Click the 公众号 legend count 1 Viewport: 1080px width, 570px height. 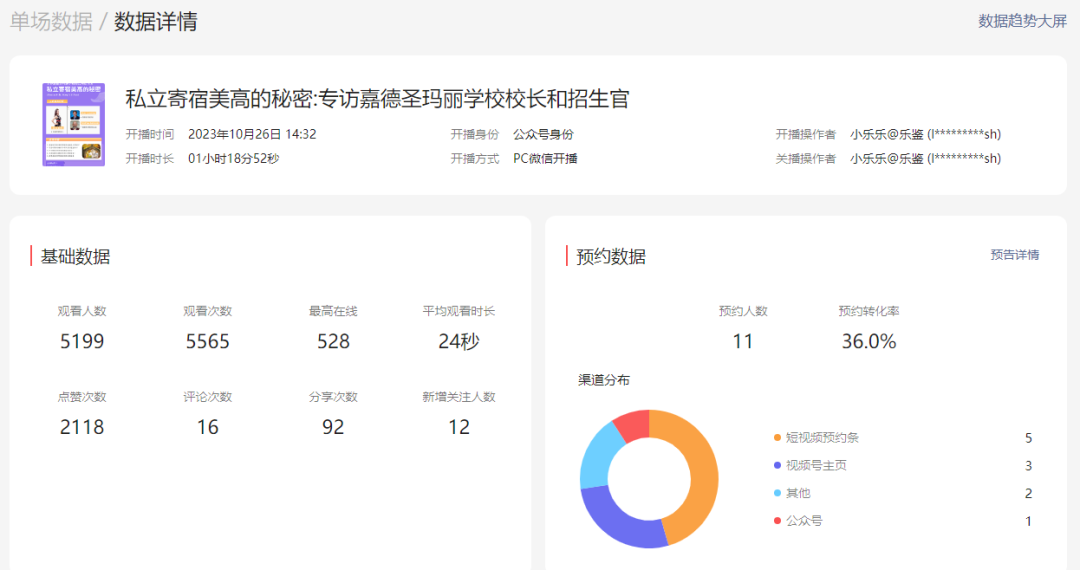tap(1028, 521)
